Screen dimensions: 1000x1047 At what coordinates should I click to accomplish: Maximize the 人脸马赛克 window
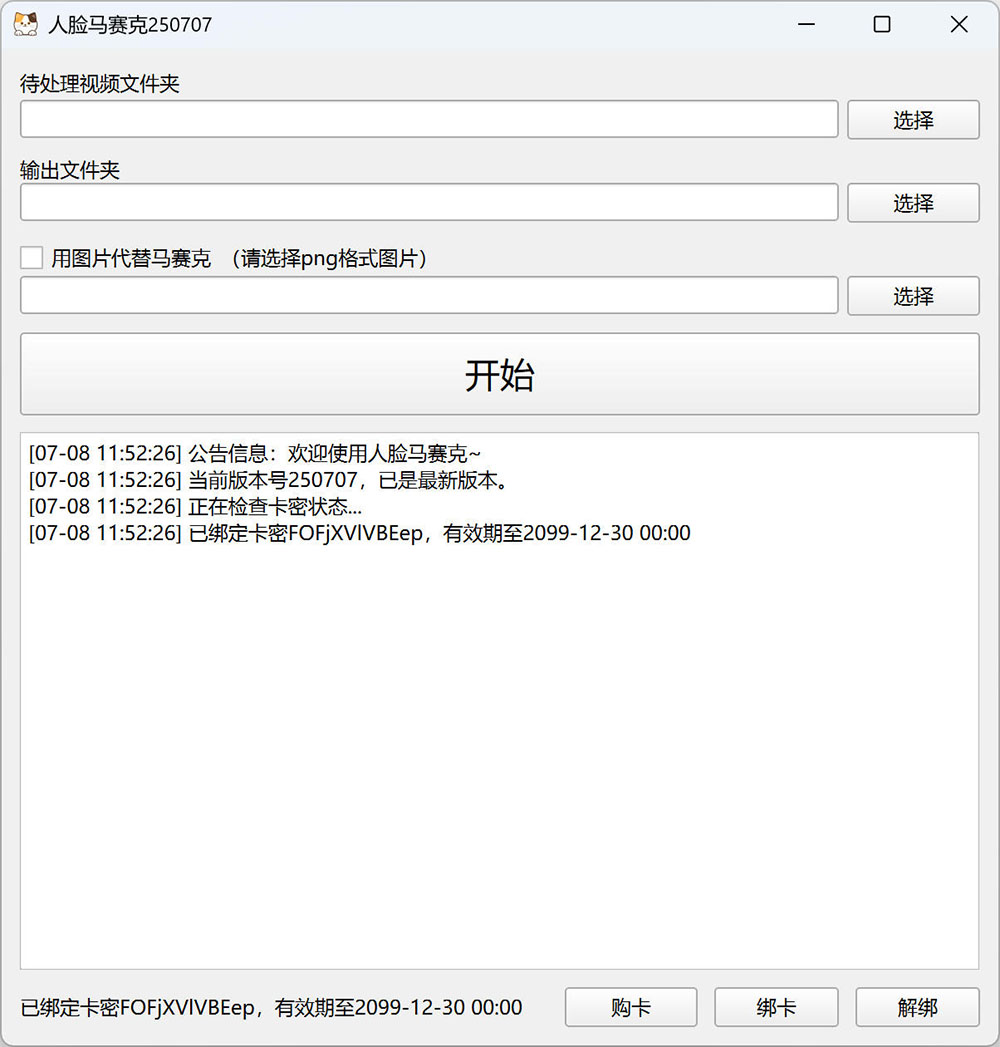pyautogui.click(x=882, y=25)
